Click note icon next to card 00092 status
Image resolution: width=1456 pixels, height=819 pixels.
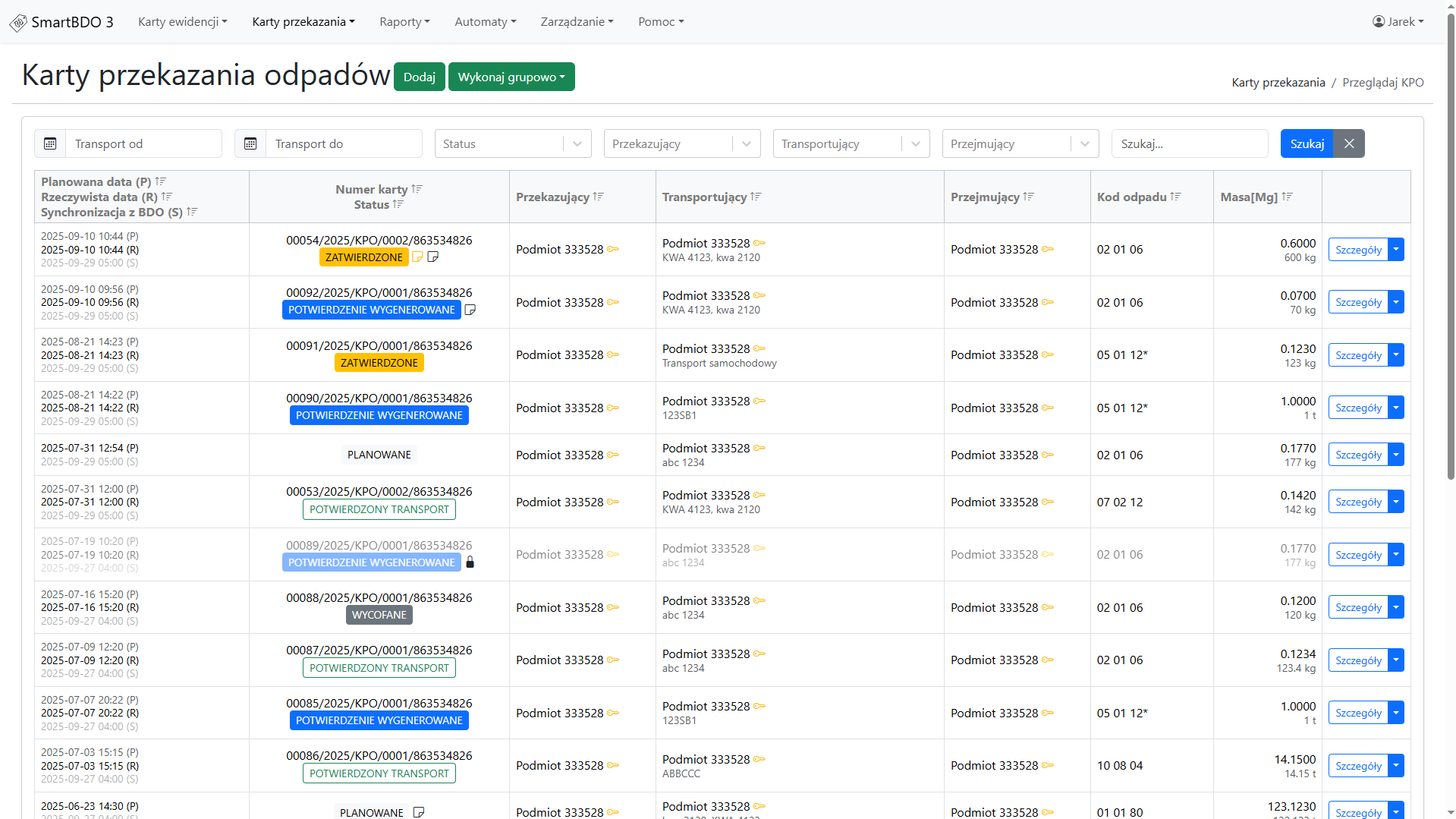470,310
